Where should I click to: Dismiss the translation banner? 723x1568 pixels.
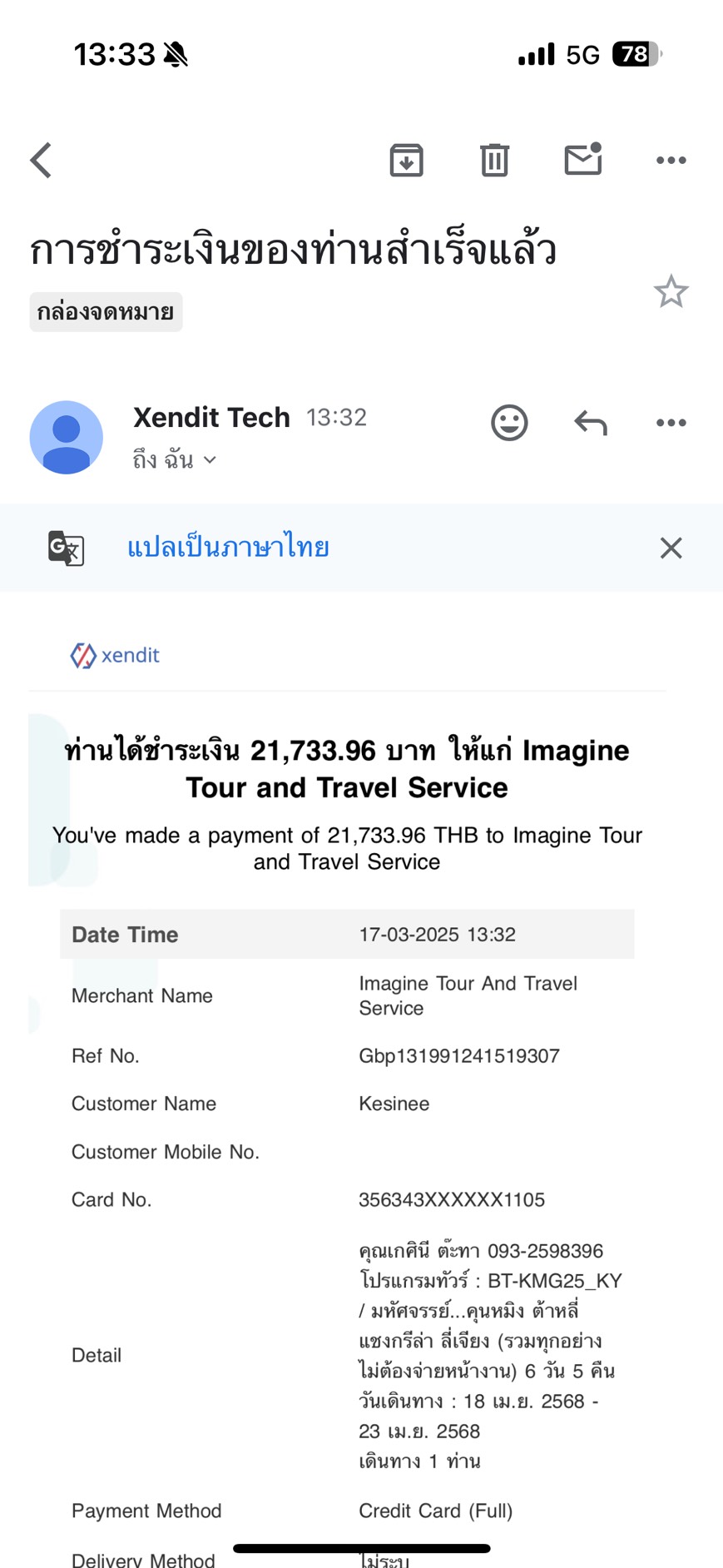click(x=671, y=548)
